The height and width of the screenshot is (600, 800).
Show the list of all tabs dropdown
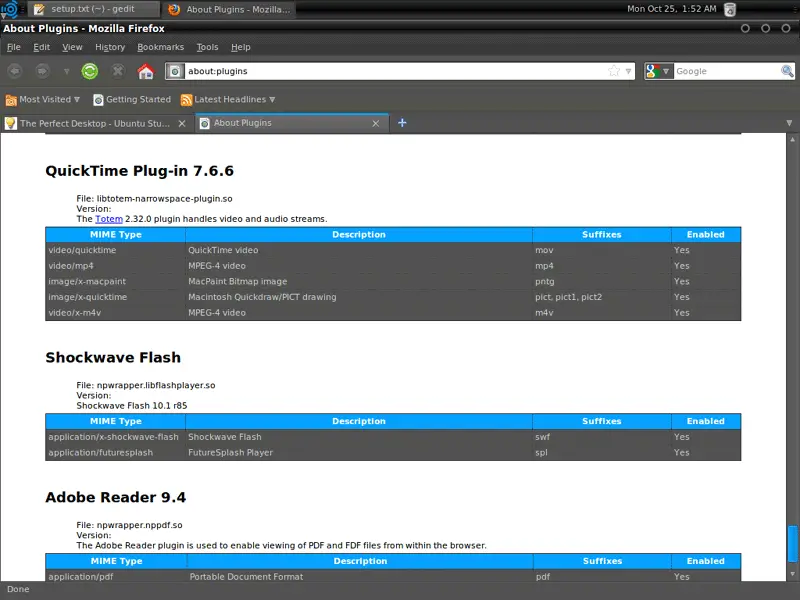click(x=789, y=123)
